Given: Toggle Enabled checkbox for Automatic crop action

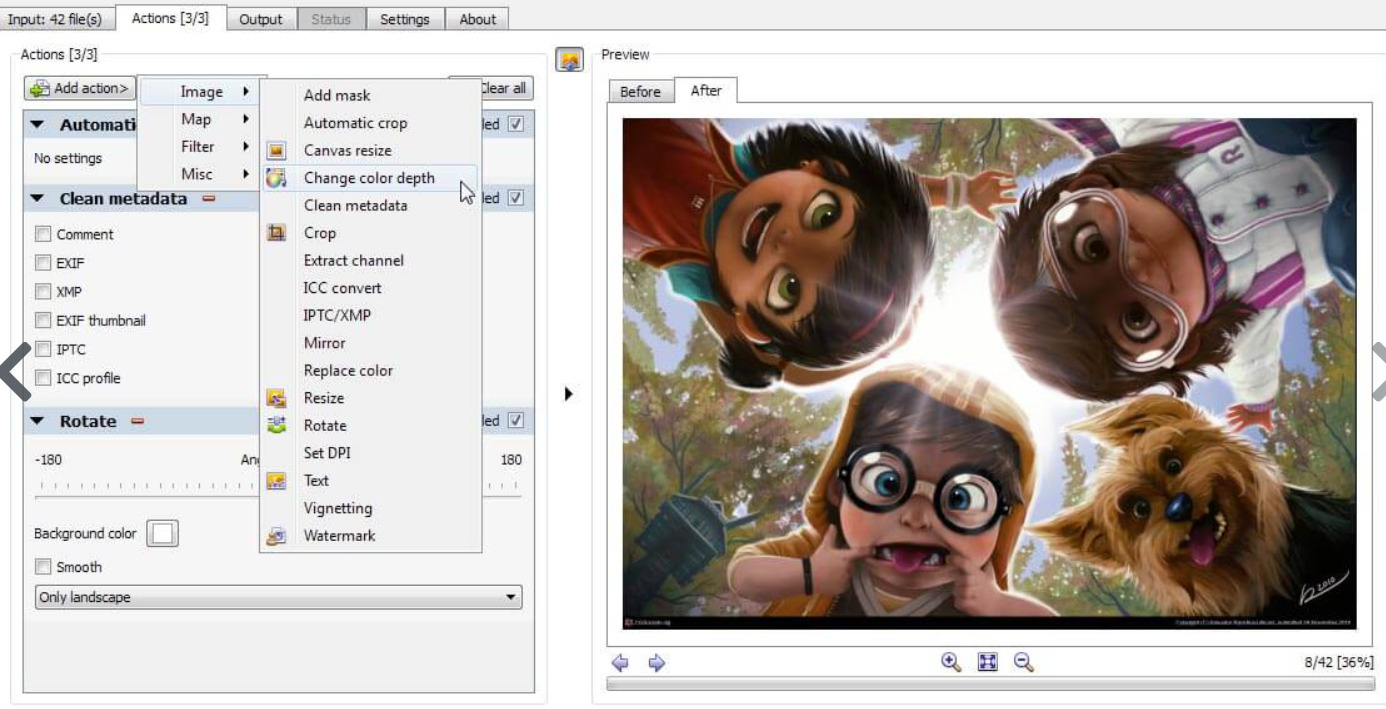Looking at the screenshot, I should [516, 124].
